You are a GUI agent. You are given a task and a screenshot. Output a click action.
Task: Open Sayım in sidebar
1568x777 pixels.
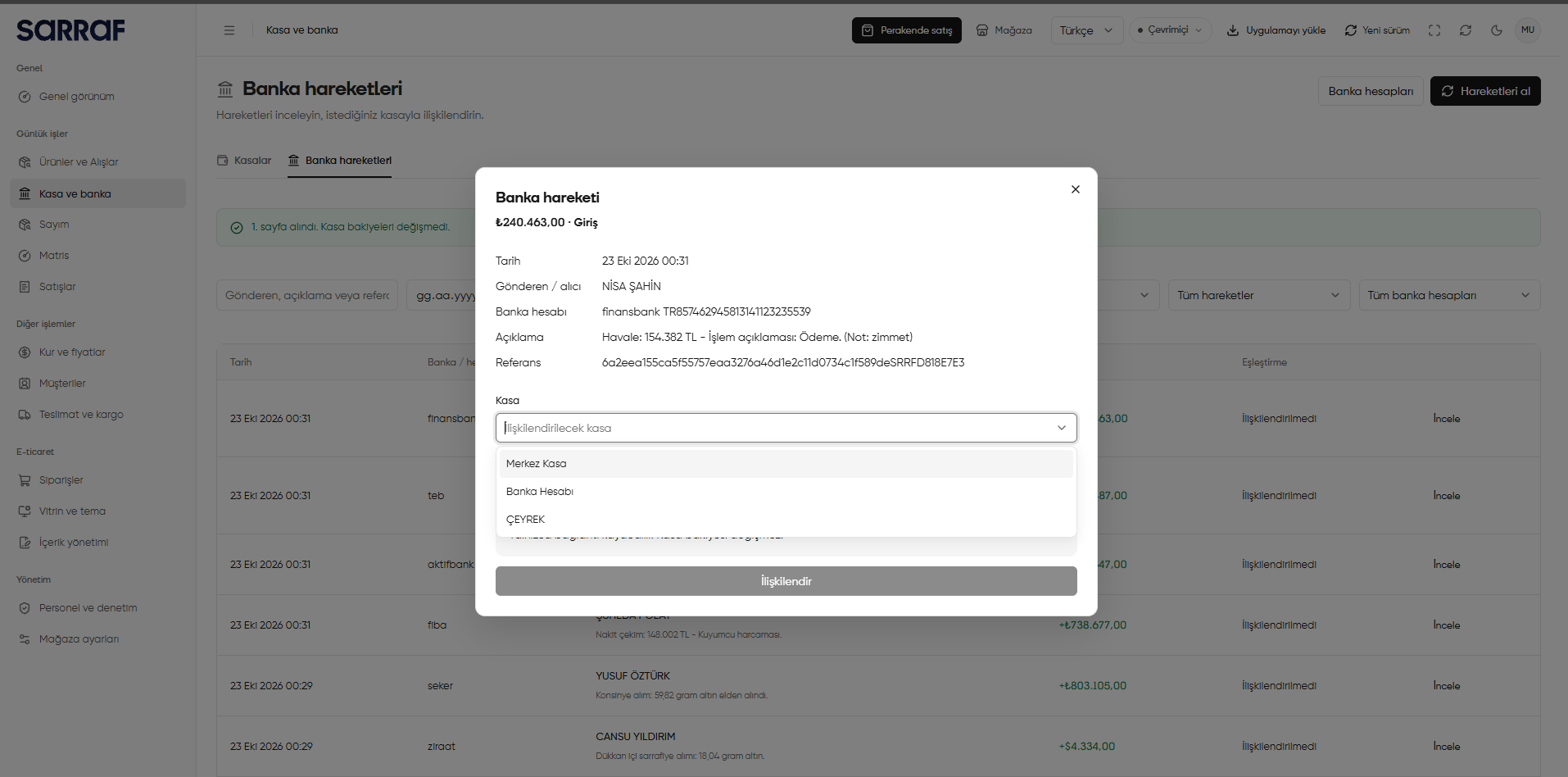[x=97, y=225]
